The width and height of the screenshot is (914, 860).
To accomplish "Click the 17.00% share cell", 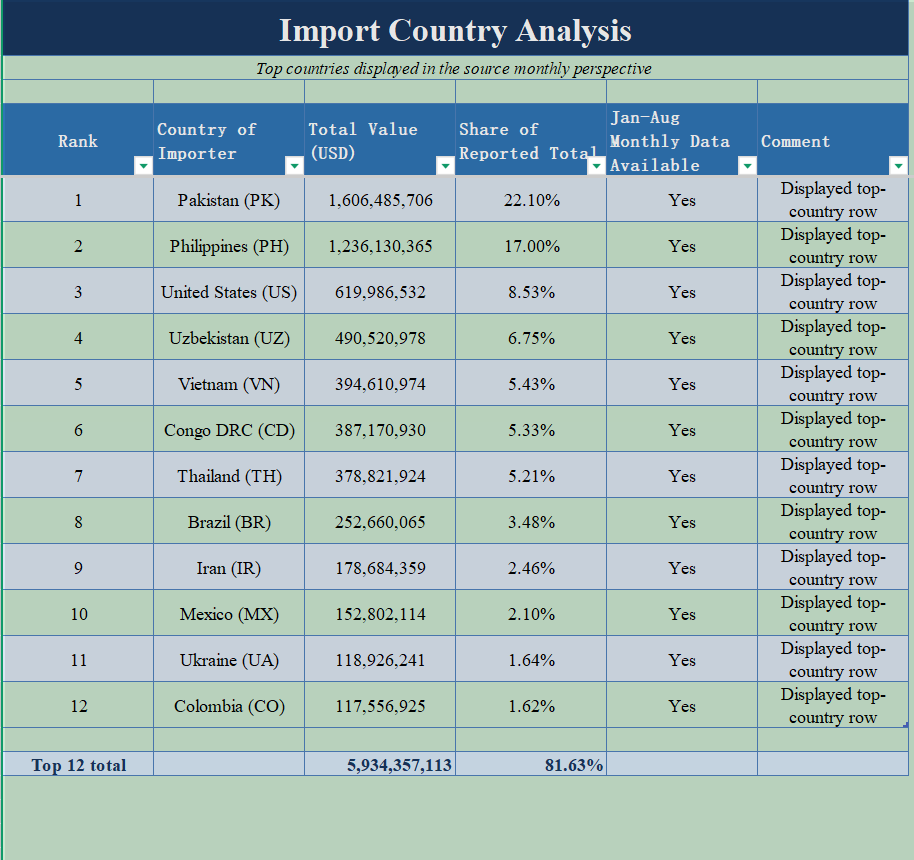I will point(531,246).
